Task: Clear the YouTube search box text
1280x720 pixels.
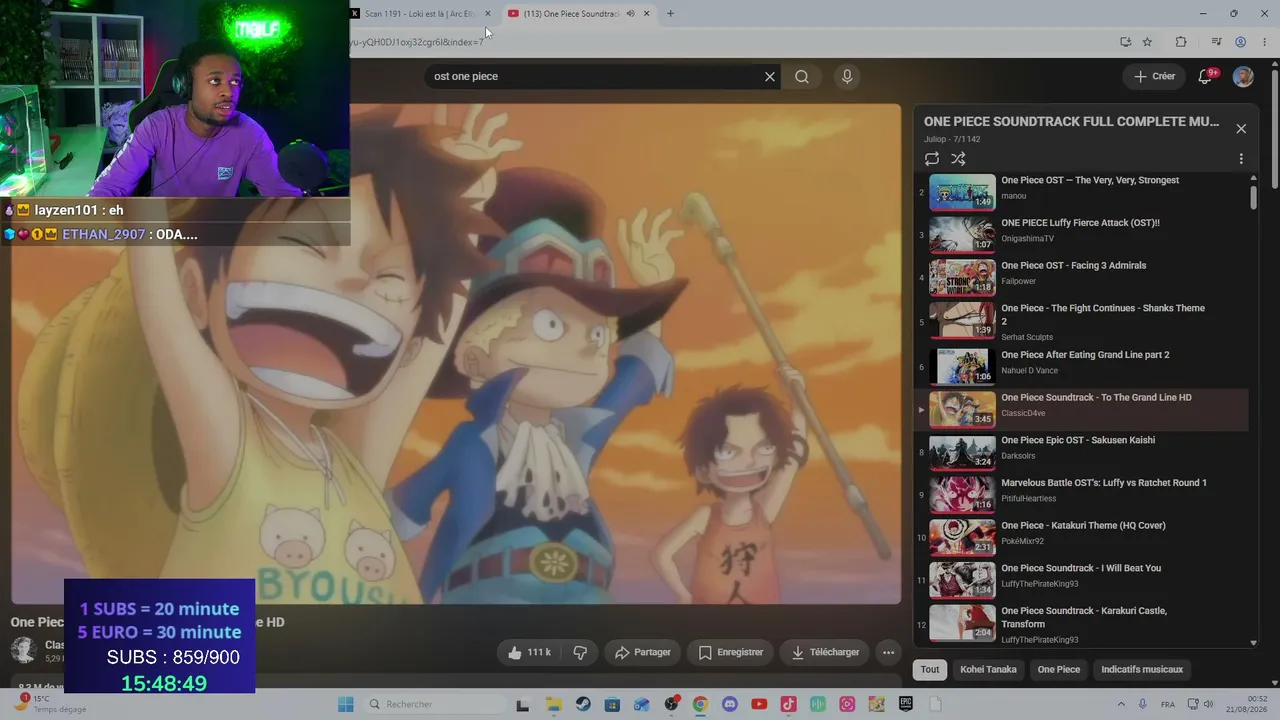Action: [770, 76]
